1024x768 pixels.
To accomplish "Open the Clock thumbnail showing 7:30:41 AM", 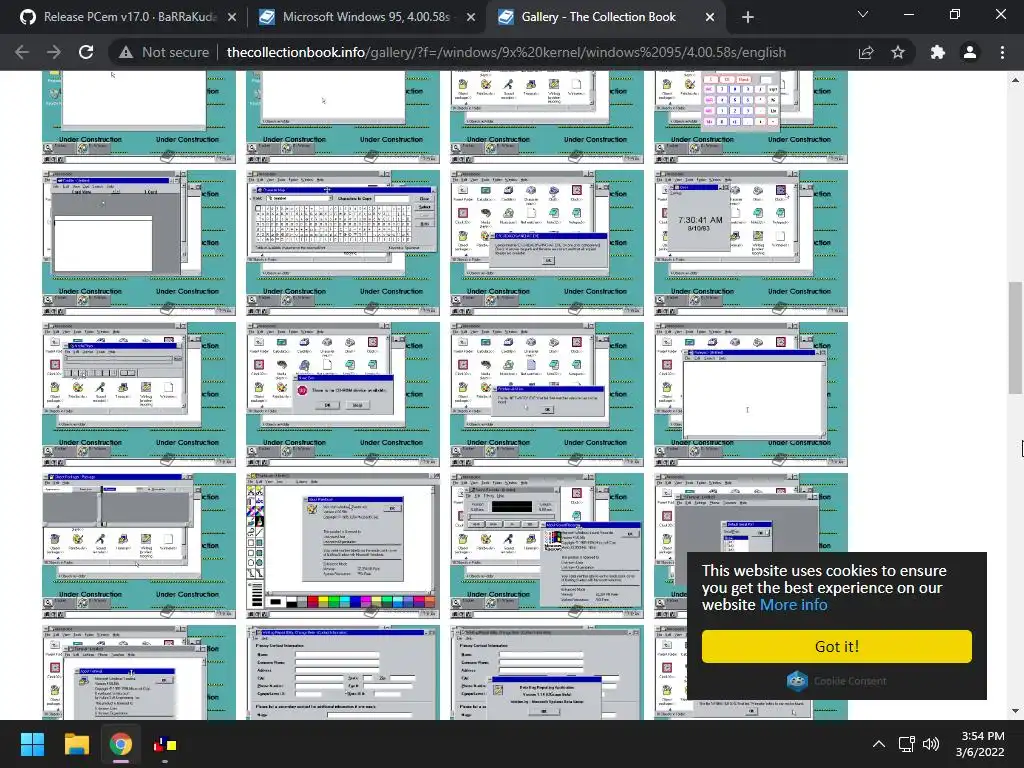I will (751, 243).
